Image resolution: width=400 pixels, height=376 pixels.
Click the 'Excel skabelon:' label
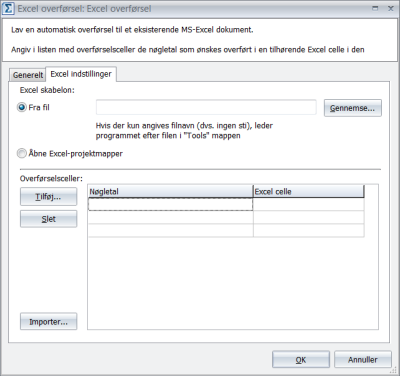(47, 90)
